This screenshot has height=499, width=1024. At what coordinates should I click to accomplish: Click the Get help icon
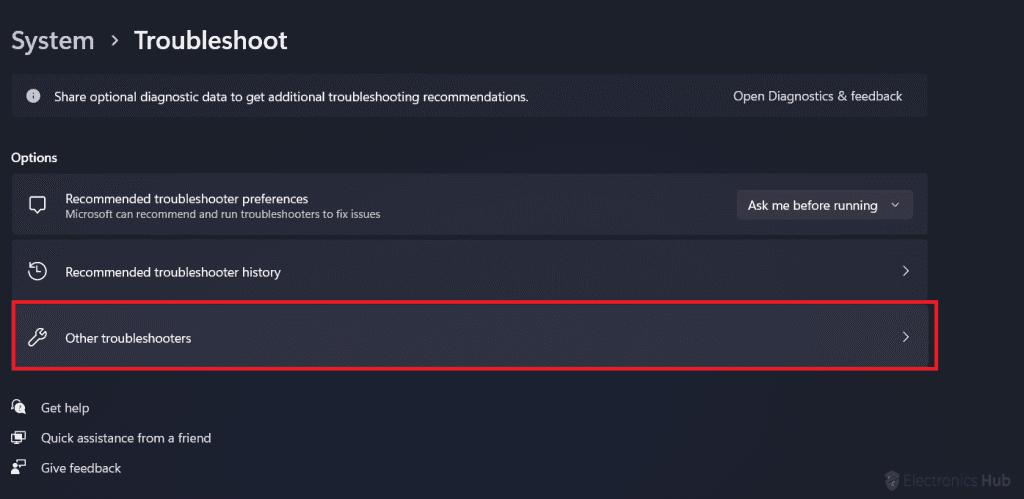click(19, 407)
